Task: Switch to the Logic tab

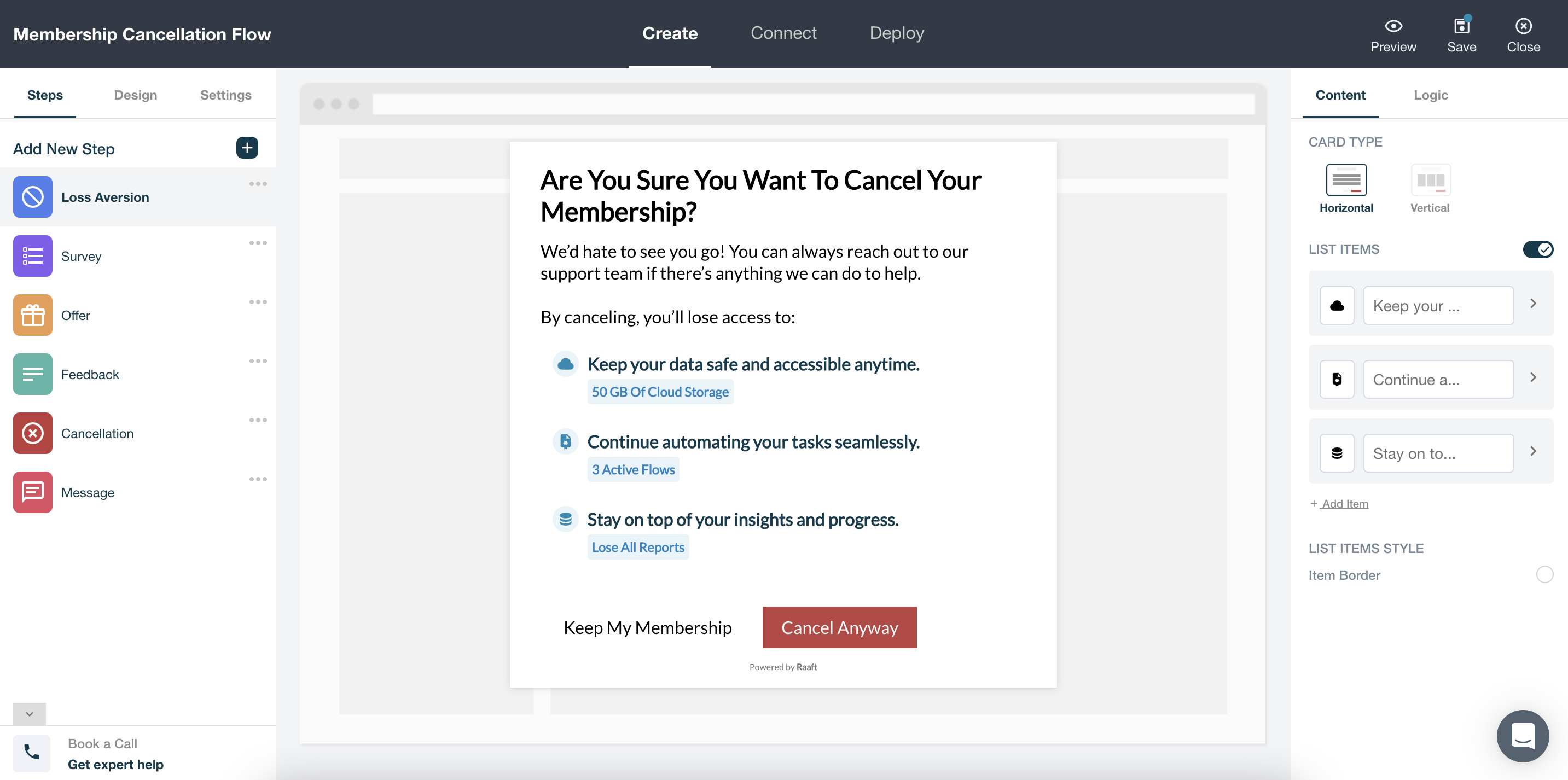Action: [1431, 95]
